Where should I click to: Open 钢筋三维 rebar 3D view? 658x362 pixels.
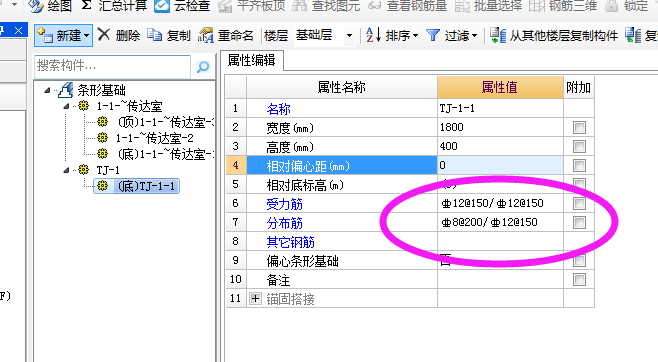(x=562, y=5)
